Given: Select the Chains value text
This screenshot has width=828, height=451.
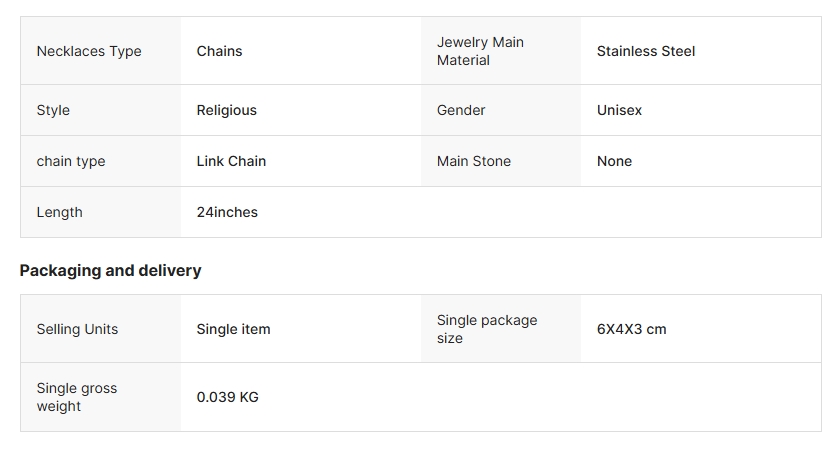Looking at the screenshot, I should point(219,51).
